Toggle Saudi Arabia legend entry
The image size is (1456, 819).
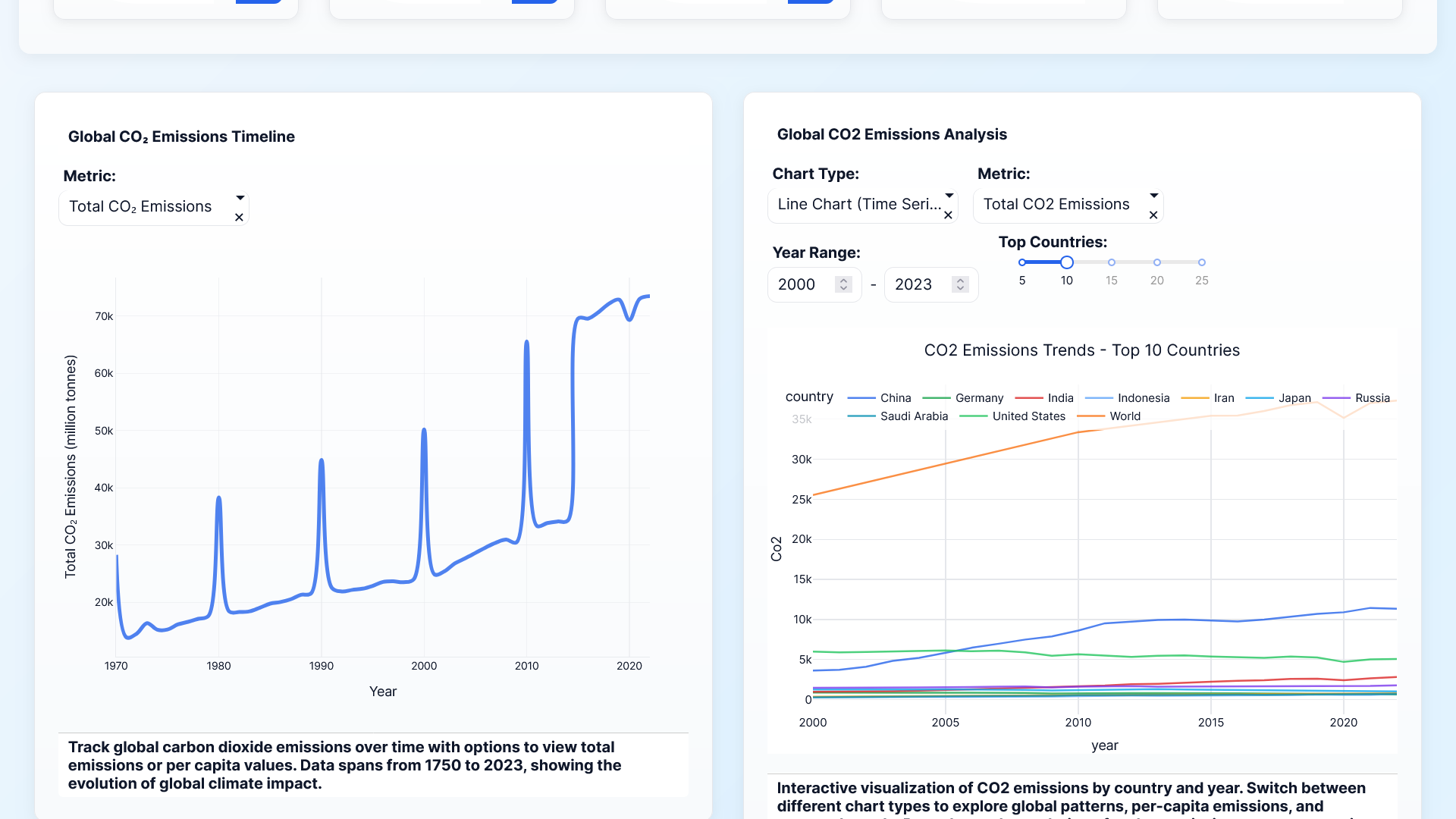pyautogui.click(x=913, y=416)
